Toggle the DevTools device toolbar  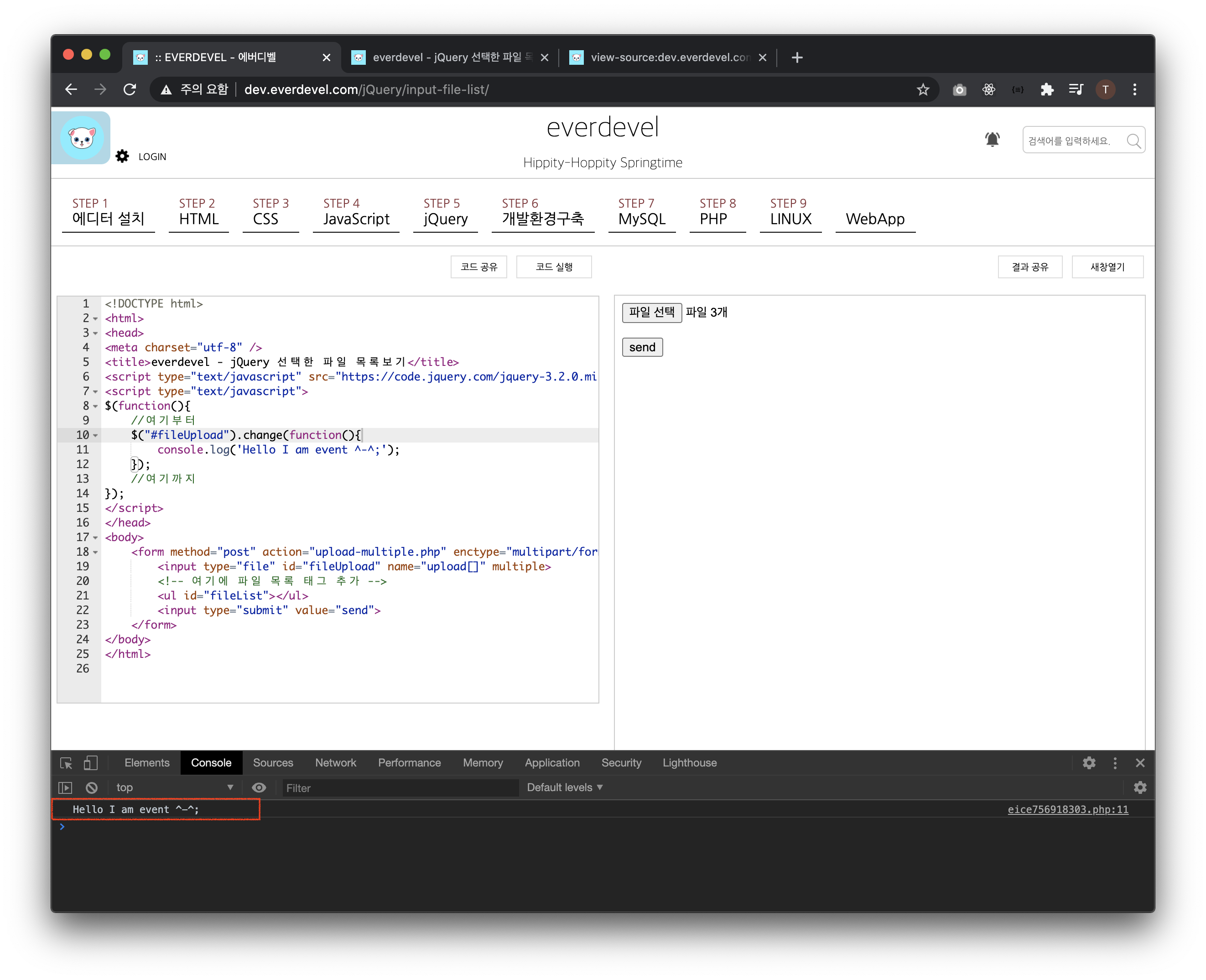click(90, 763)
